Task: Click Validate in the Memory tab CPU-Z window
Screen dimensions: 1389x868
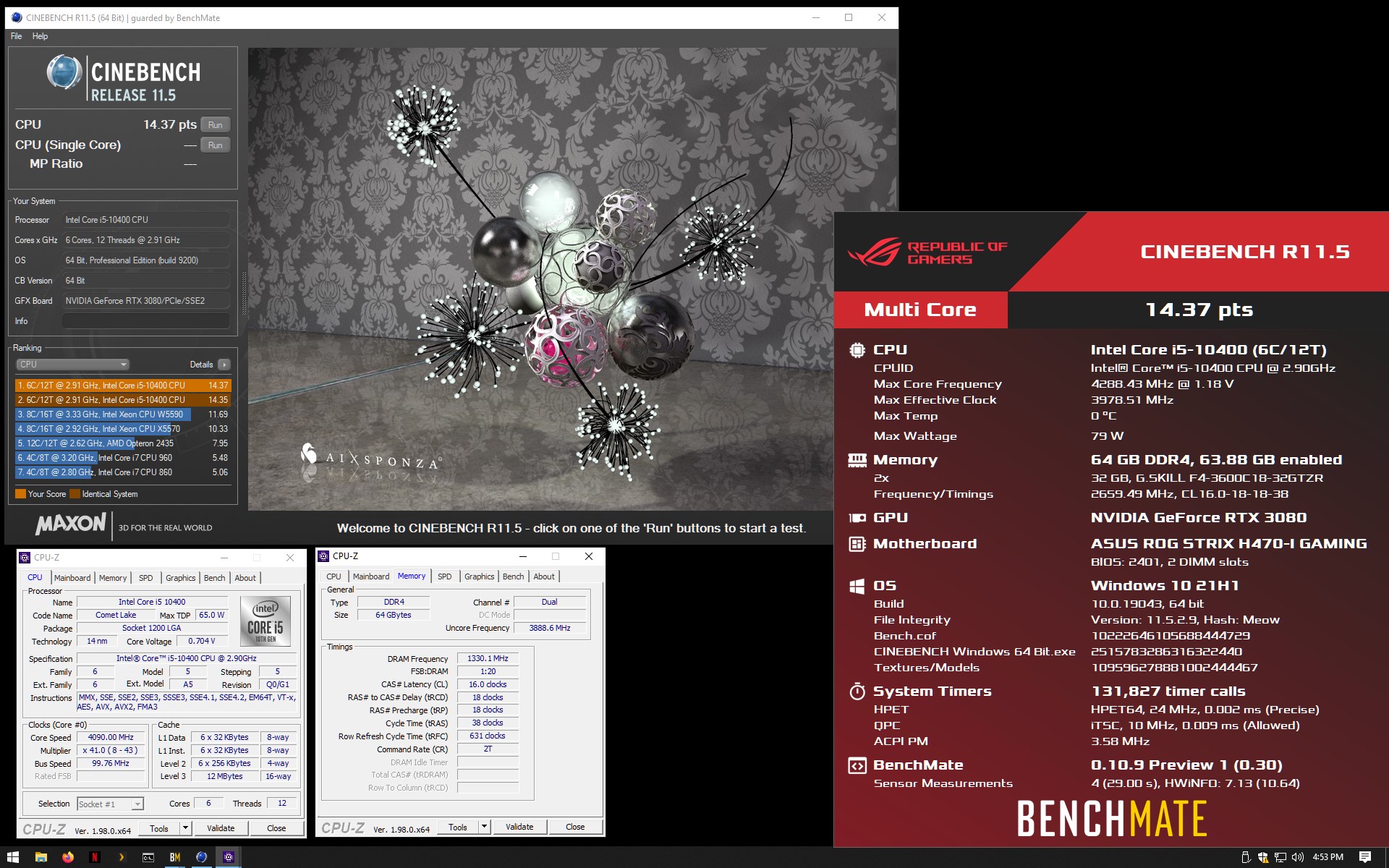Action: click(519, 827)
